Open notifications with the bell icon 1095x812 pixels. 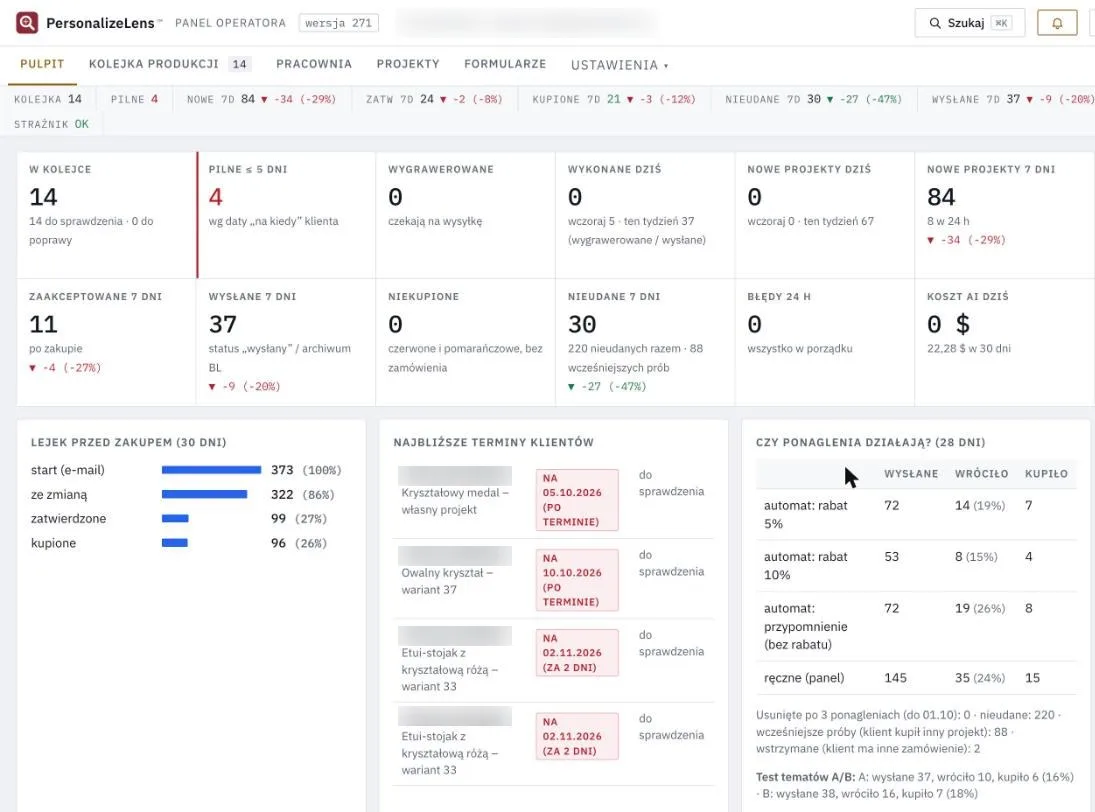(1057, 23)
